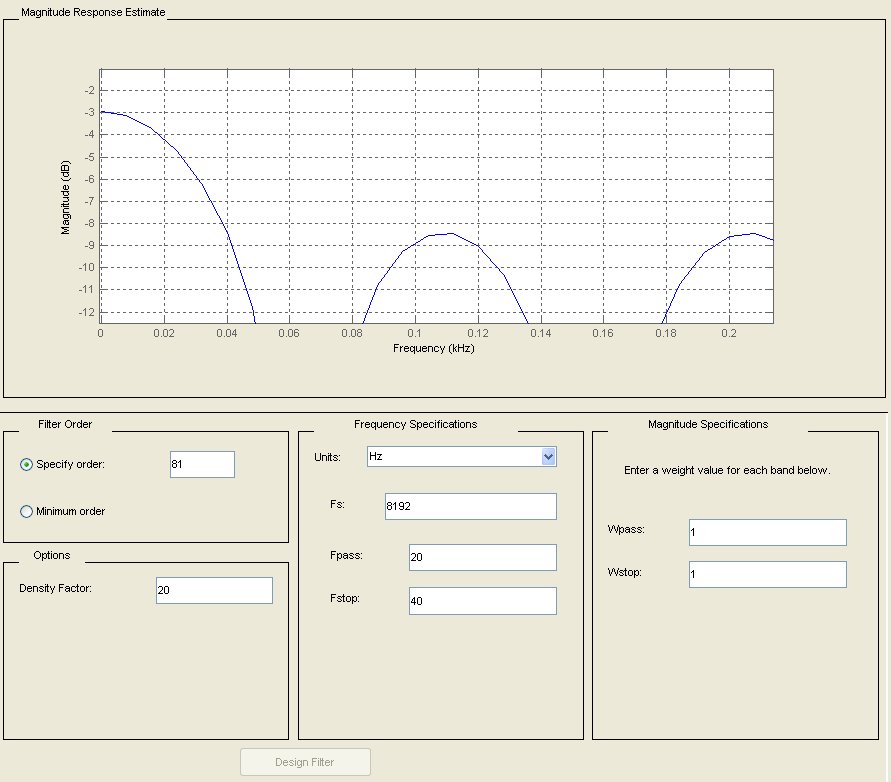Screen dimensions: 891x782
Task: Focus the Wstop weight input field
Action: pyautogui.click(x=767, y=575)
